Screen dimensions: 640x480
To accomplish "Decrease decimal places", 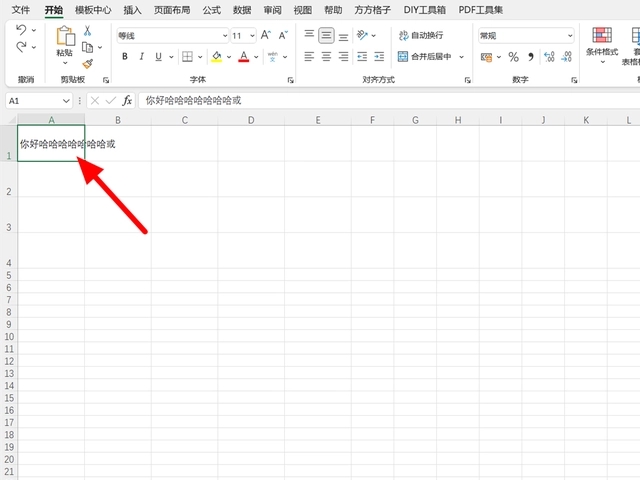I will tap(567, 57).
